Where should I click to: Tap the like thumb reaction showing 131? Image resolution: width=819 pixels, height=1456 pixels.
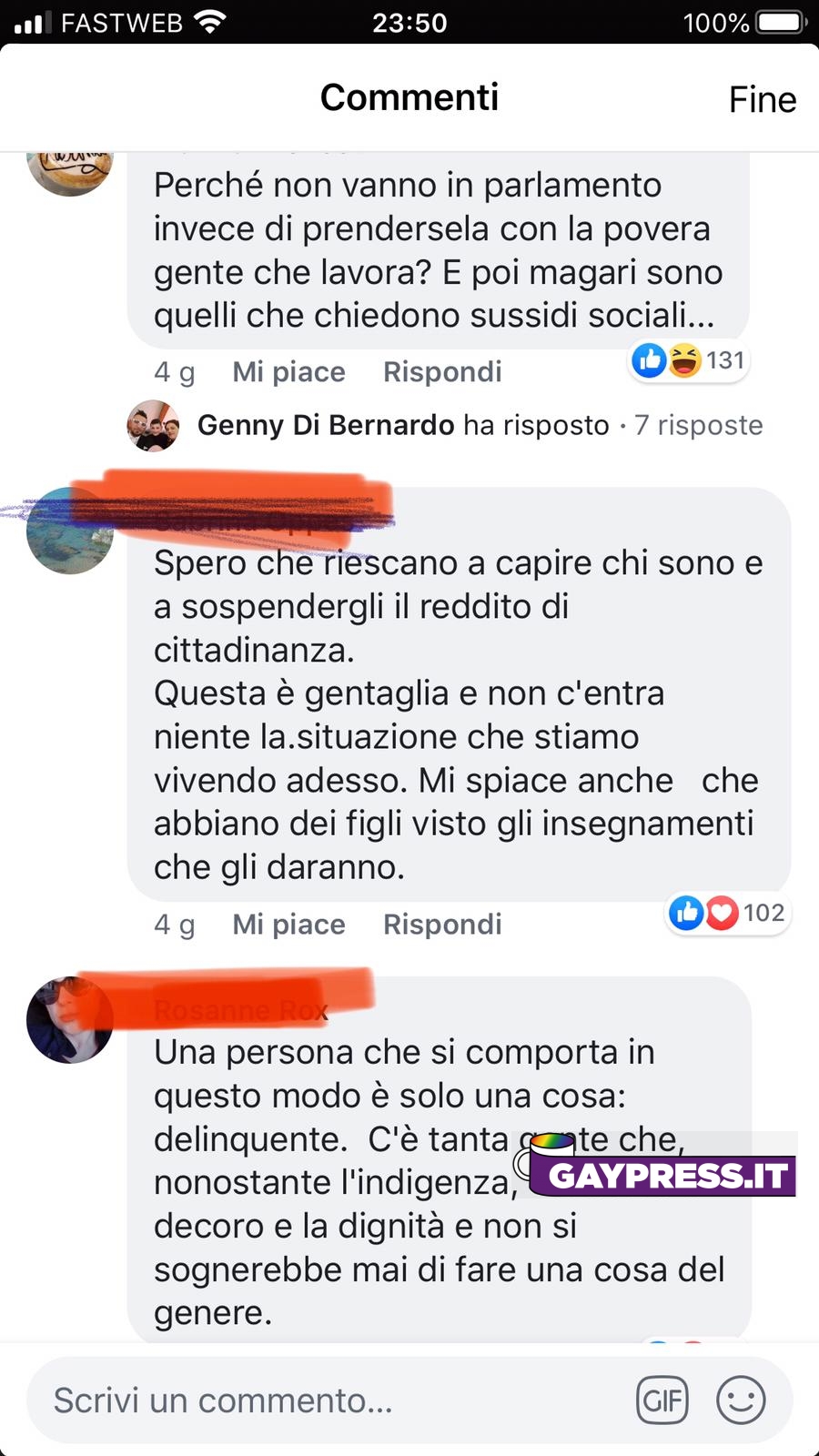coord(650,360)
